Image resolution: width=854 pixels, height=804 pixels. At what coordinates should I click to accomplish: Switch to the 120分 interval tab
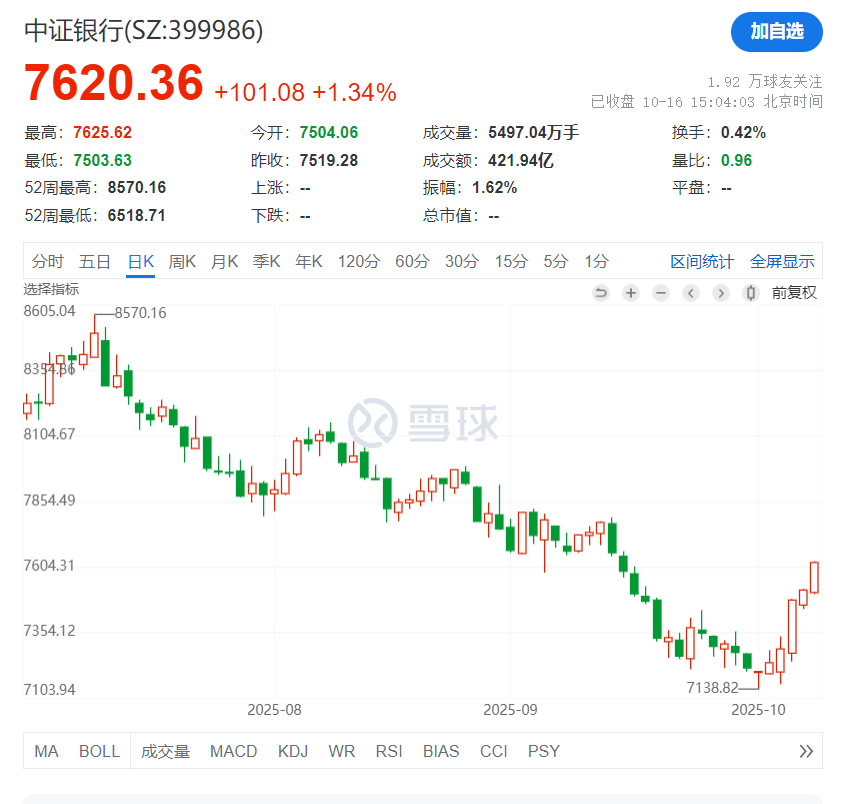358,261
